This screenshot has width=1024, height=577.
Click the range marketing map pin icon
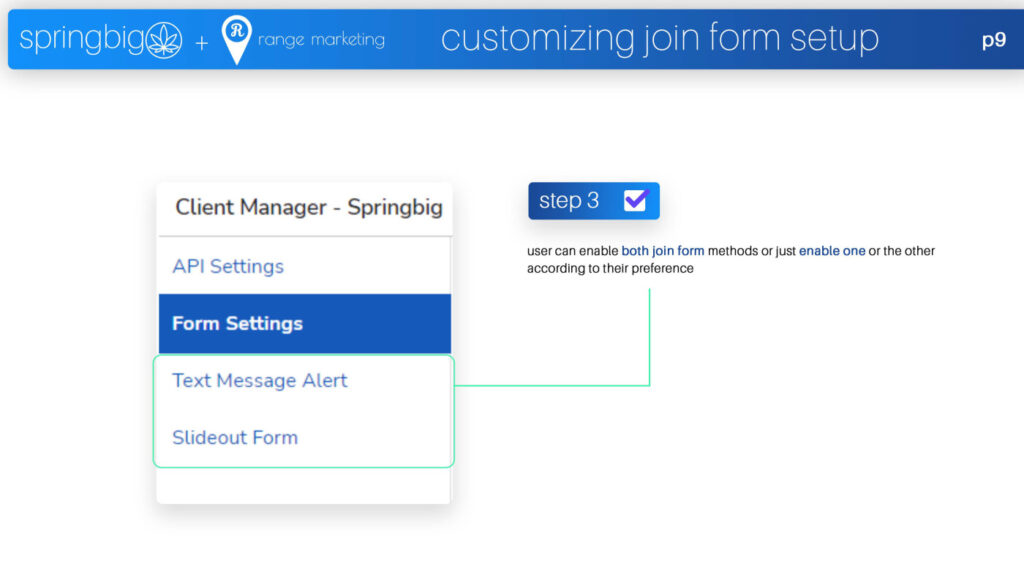(x=236, y=39)
